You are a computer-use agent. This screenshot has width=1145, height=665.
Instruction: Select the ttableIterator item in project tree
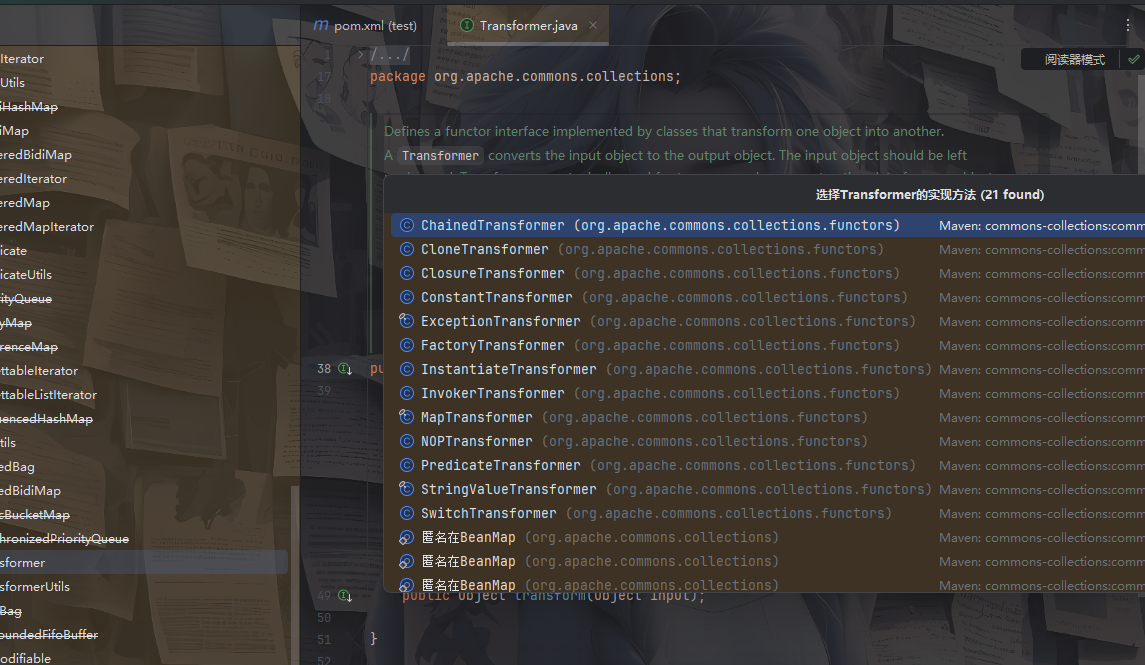coord(39,371)
